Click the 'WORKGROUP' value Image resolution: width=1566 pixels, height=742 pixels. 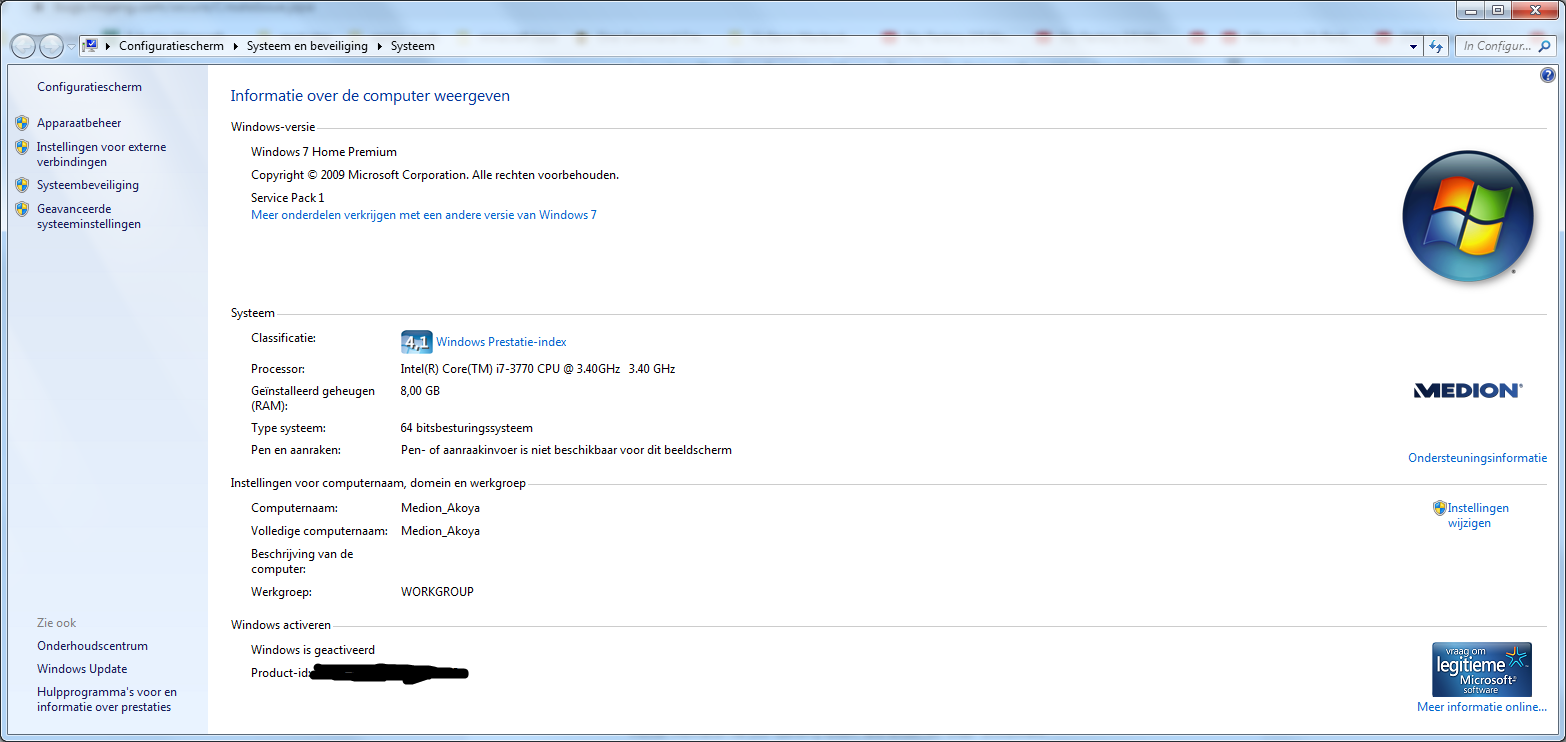[x=437, y=592]
